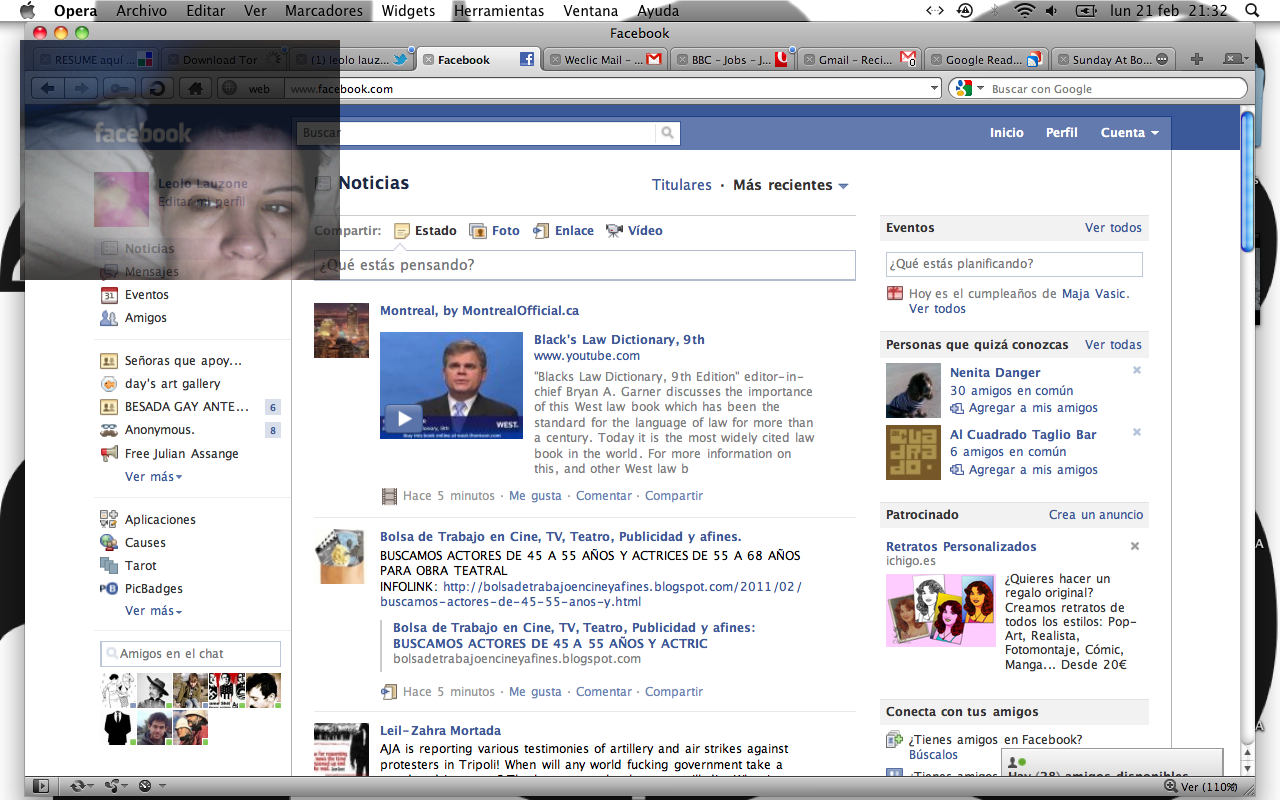Click the ¿Qué estás pensando? status field
This screenshot has height=800, width=1280.
click(x=585, y=265)
